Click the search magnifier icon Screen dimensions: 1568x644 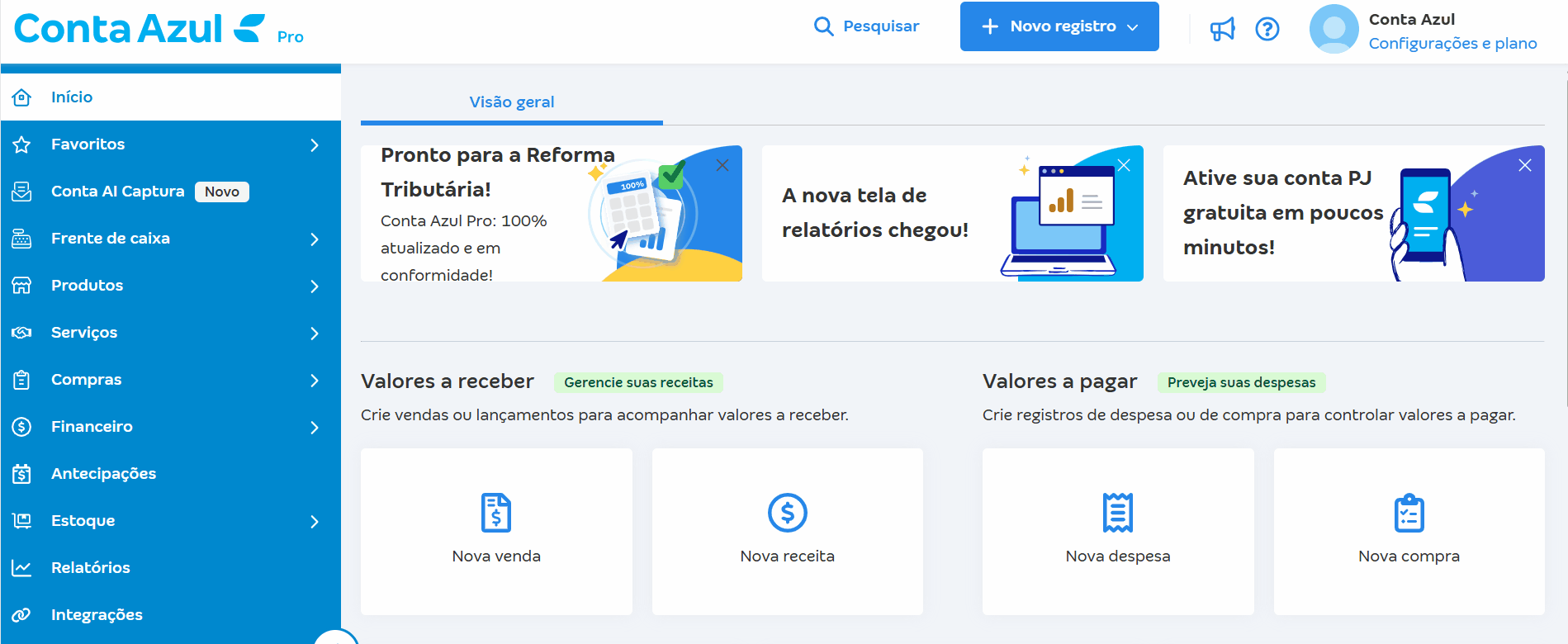[823, 26]
